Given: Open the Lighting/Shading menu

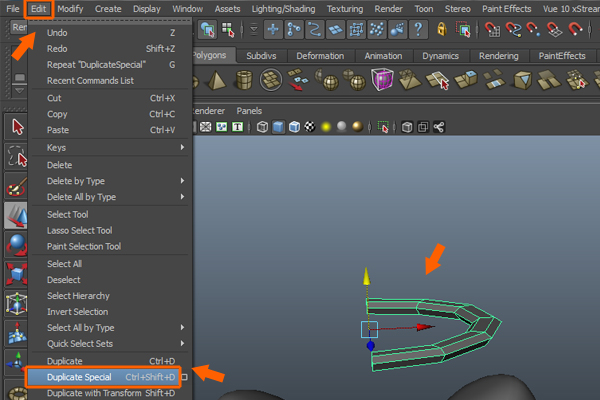Looking at the screenshot, I should point(283,9).
